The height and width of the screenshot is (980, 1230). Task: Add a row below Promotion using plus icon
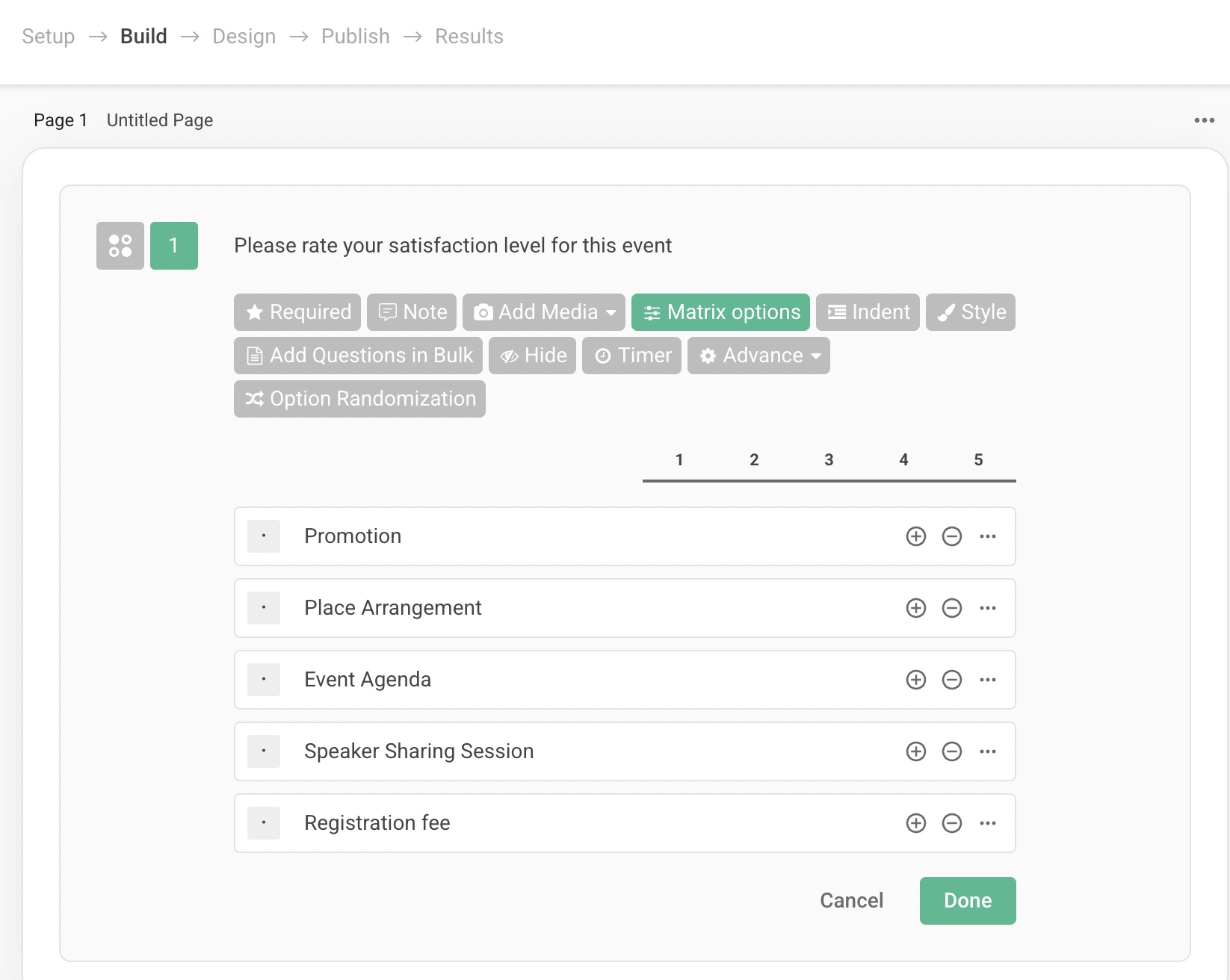tap(915, 536)
